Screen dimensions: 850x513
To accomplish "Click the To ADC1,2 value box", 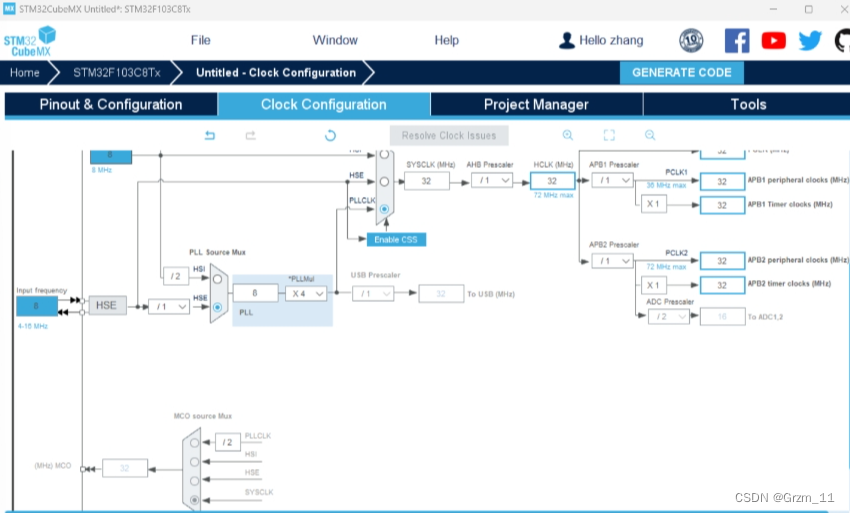I will [722, 316].
